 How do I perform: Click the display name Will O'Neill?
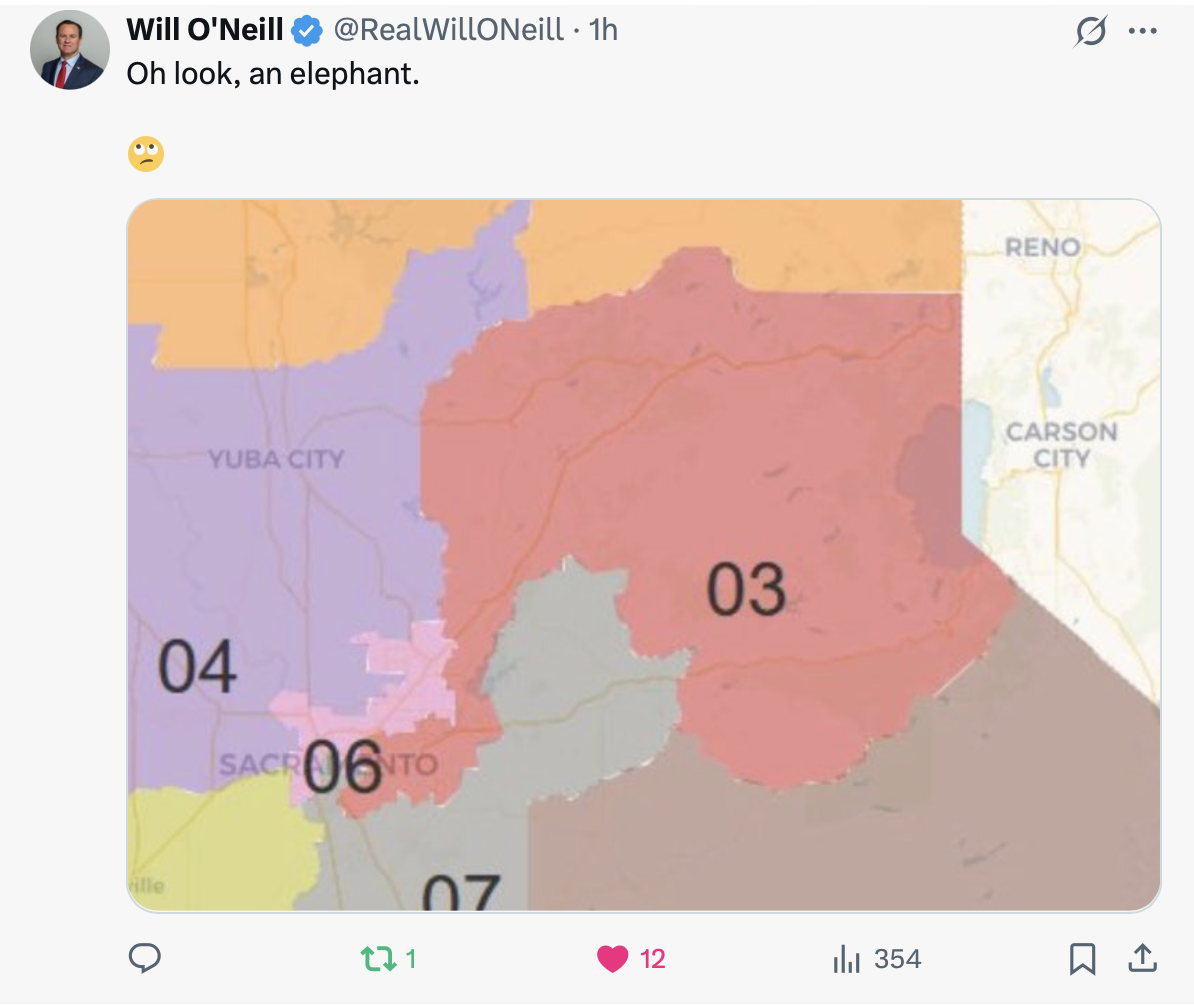[x=205, y=31]
